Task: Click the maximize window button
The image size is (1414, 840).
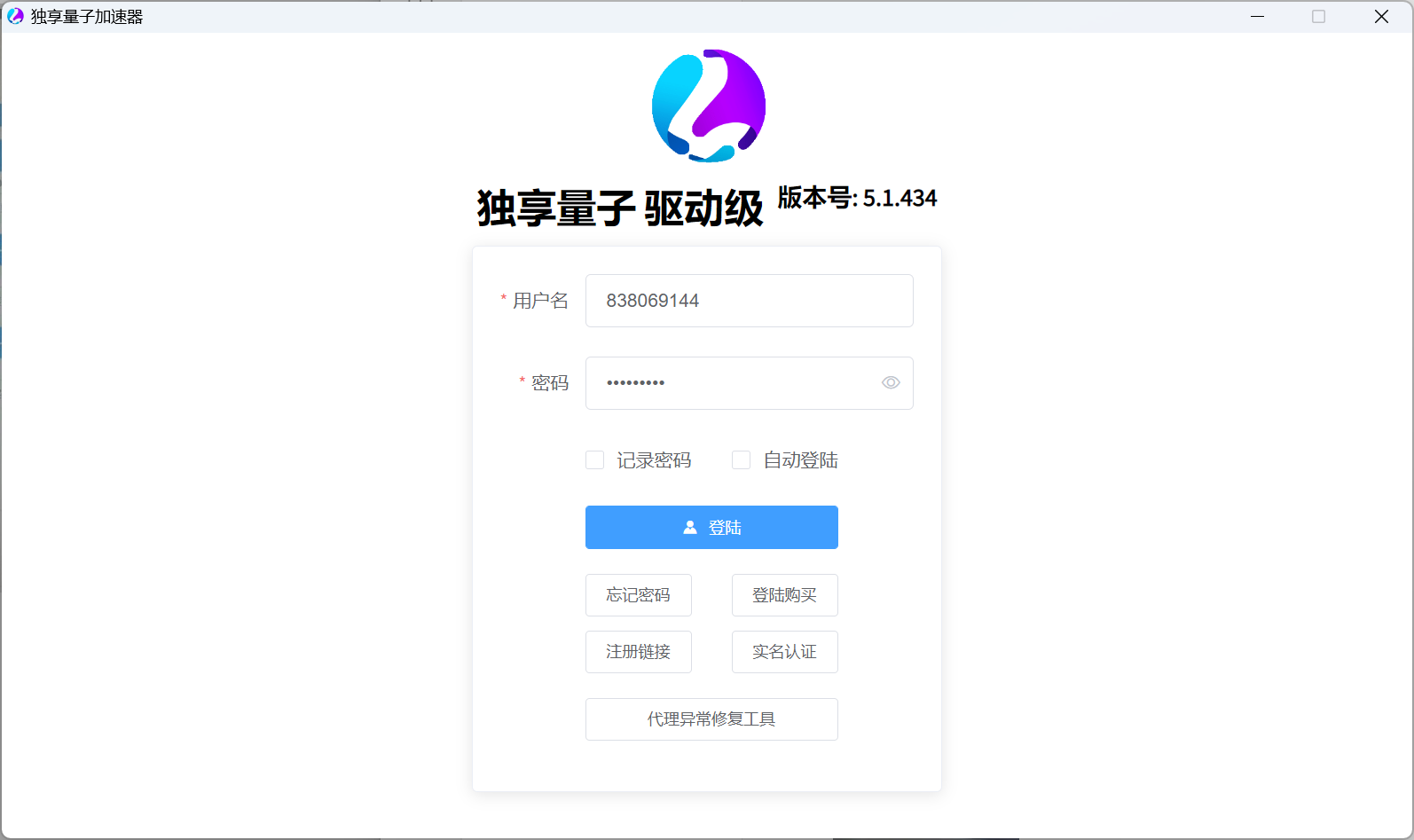Action: click(x=1319, y=16)
